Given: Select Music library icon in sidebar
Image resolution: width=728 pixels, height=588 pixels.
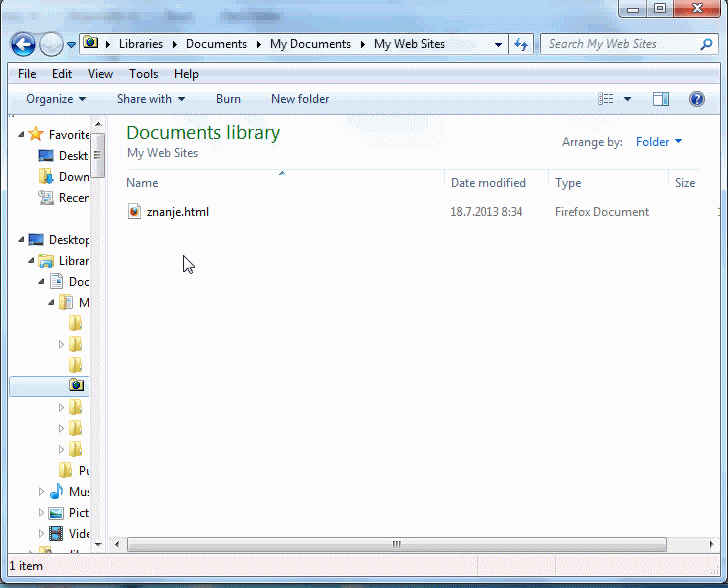Looking at the screenshot, I should tap(56, 492).
